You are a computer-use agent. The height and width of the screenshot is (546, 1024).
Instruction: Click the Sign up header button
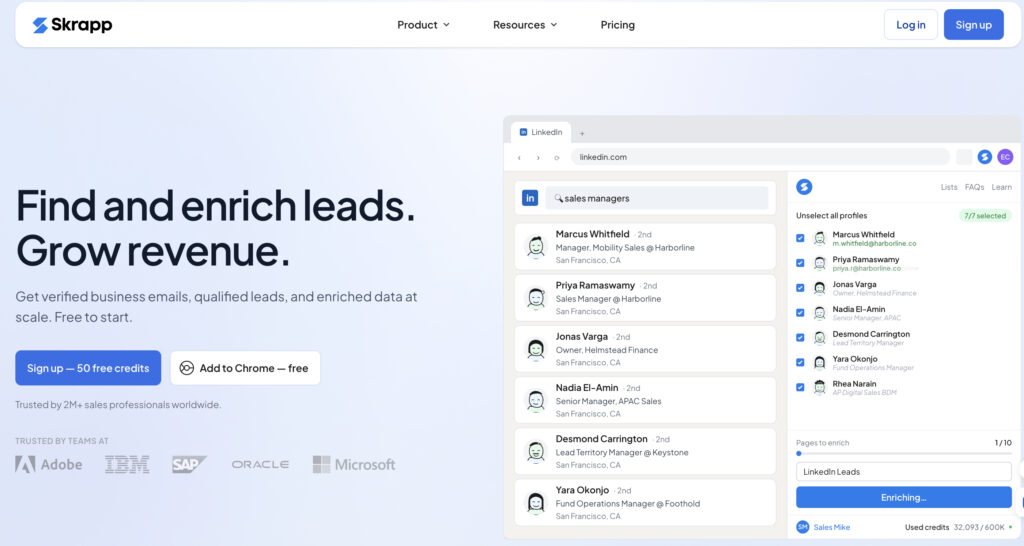click(973, 25)
